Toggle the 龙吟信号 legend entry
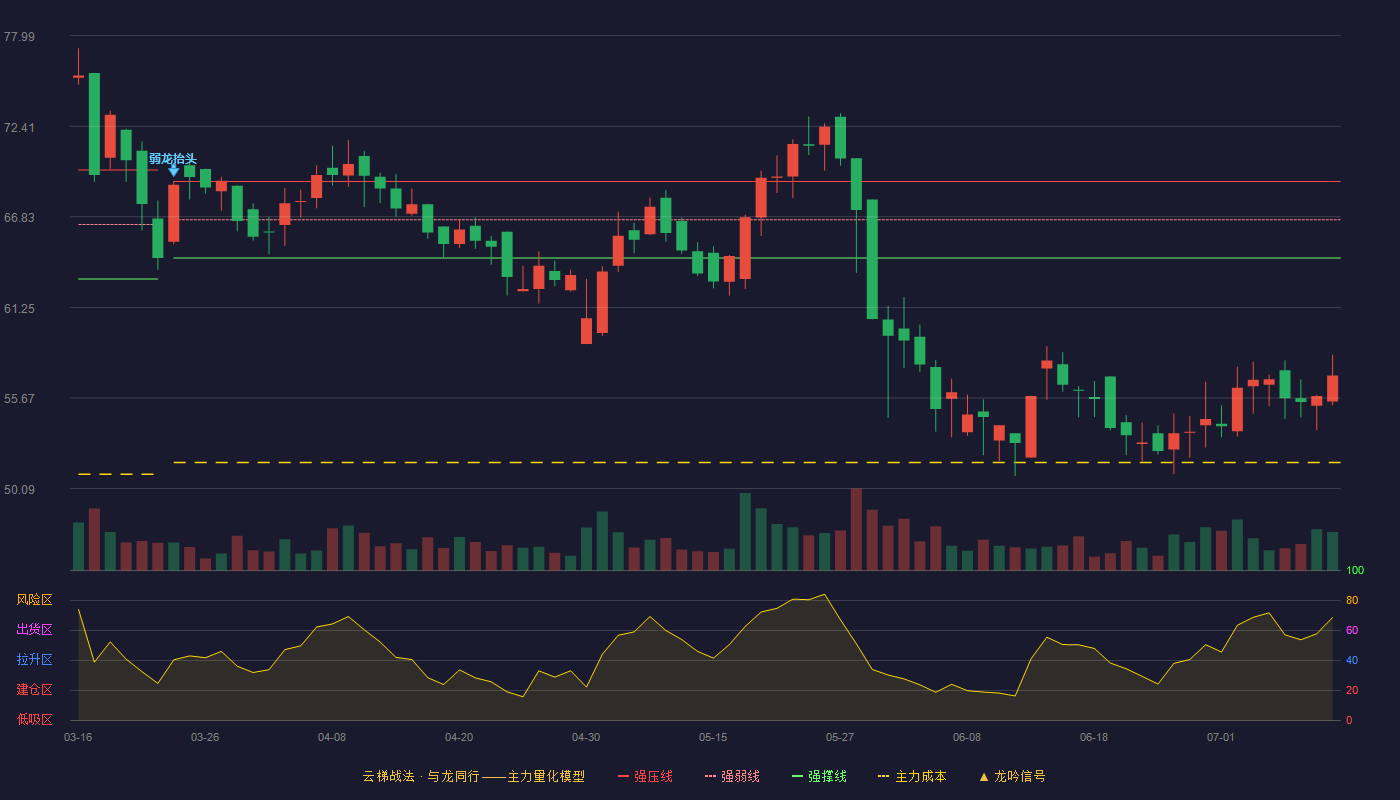The height and width of the screenshot is (800, 1400). [x=1012, y=776]
